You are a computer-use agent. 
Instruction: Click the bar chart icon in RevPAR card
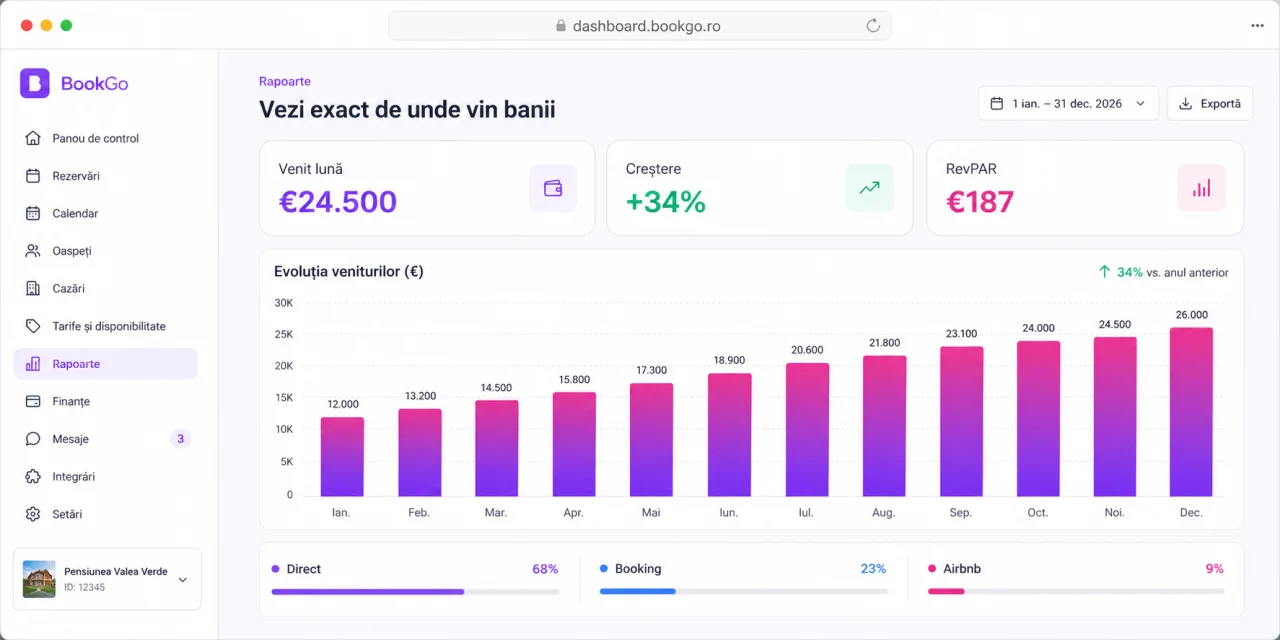[x=1201, y=188]
